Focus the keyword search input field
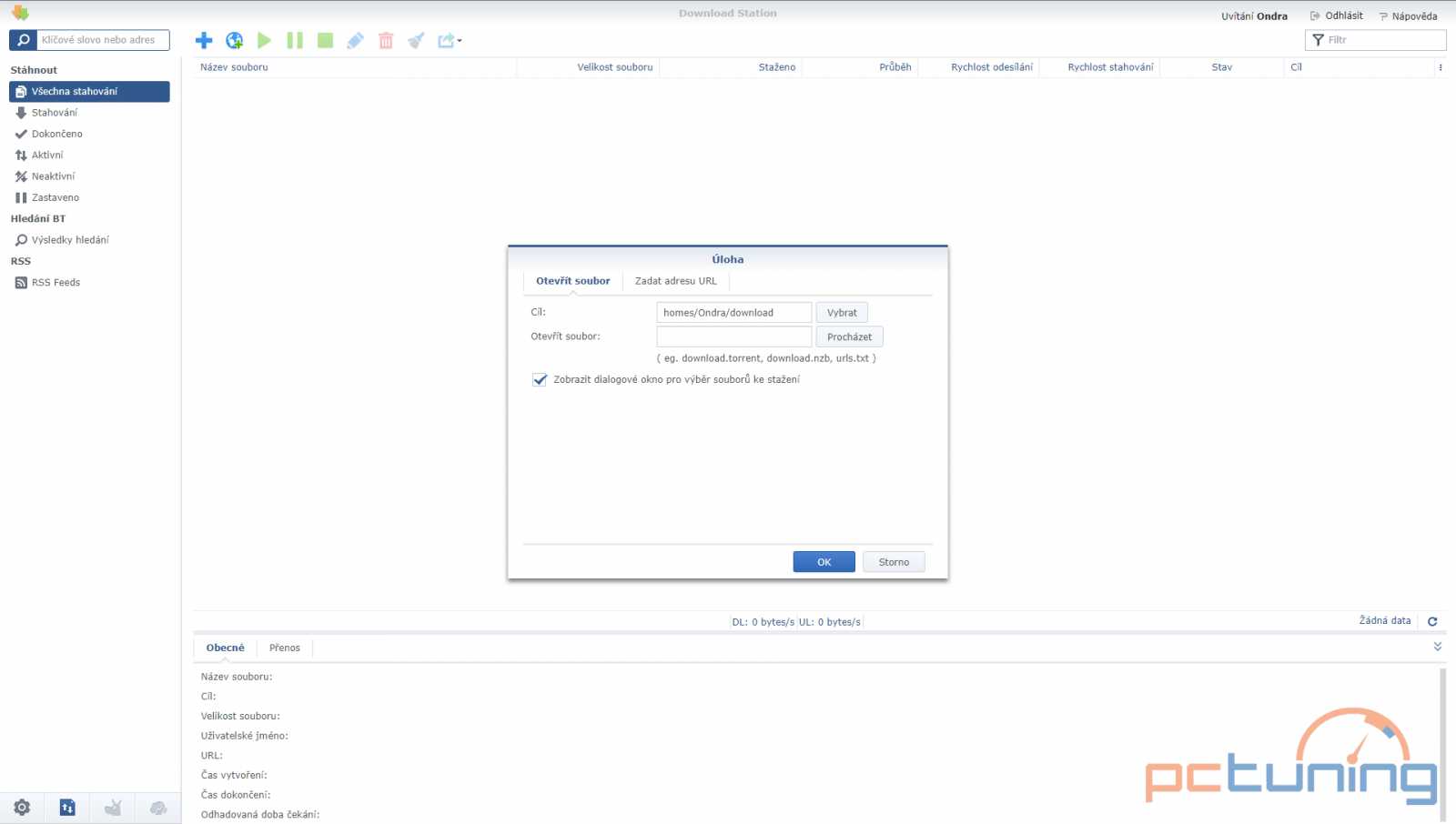The width and height of the screenshot is (1456, 824). coord(103,40)
